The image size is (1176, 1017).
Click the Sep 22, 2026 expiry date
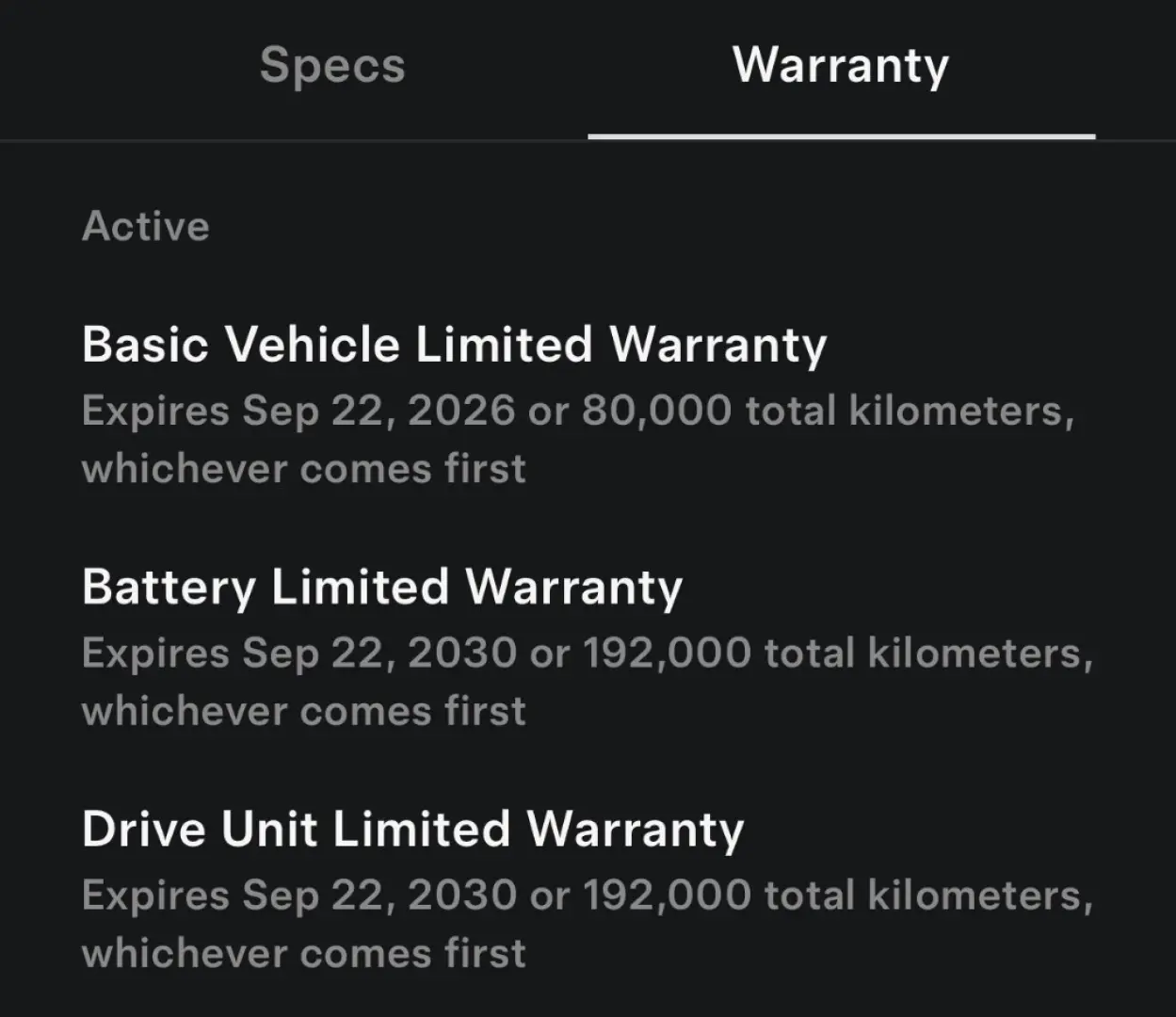point(379,412)
